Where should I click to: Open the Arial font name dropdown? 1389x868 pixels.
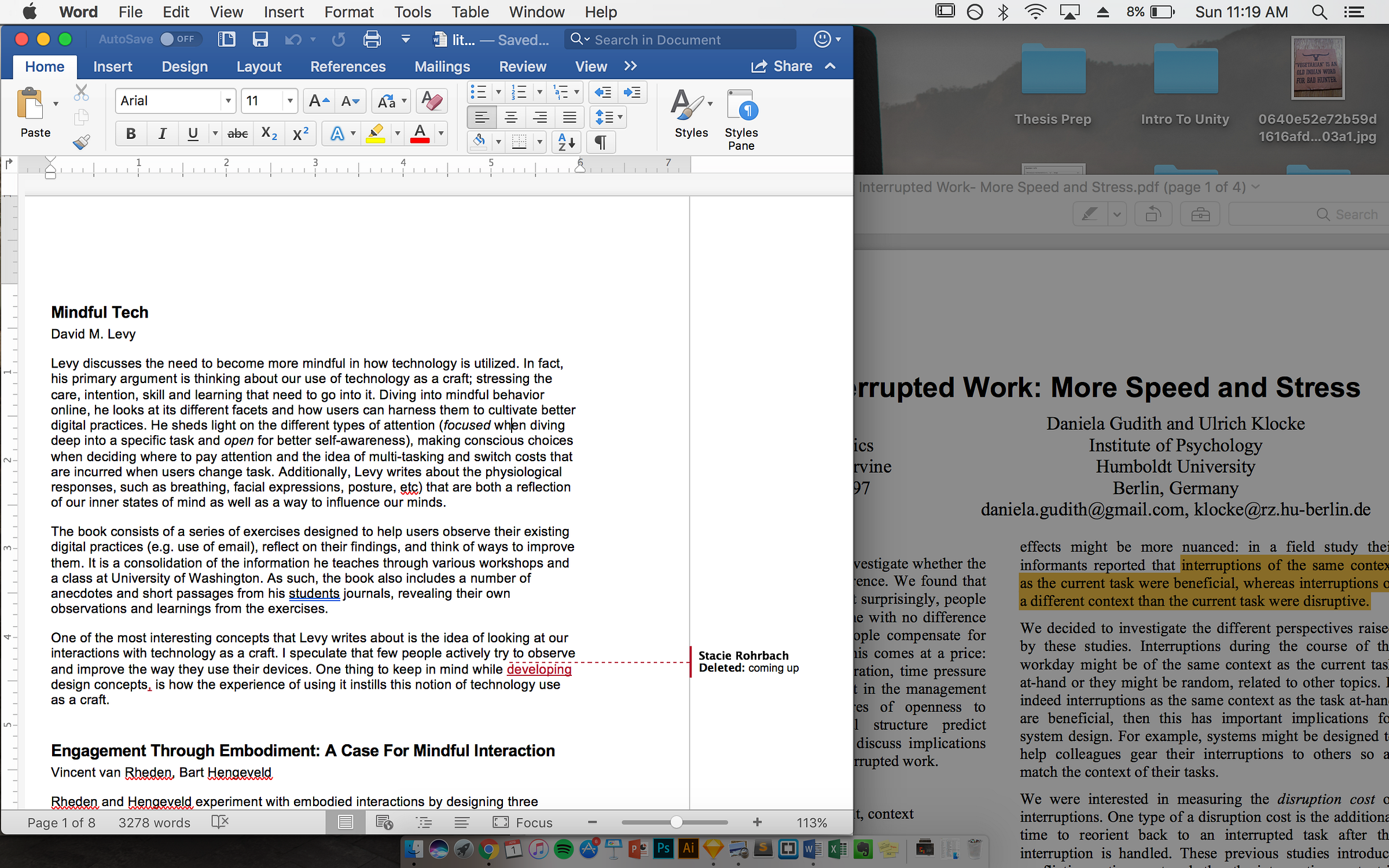pos(229,101)
